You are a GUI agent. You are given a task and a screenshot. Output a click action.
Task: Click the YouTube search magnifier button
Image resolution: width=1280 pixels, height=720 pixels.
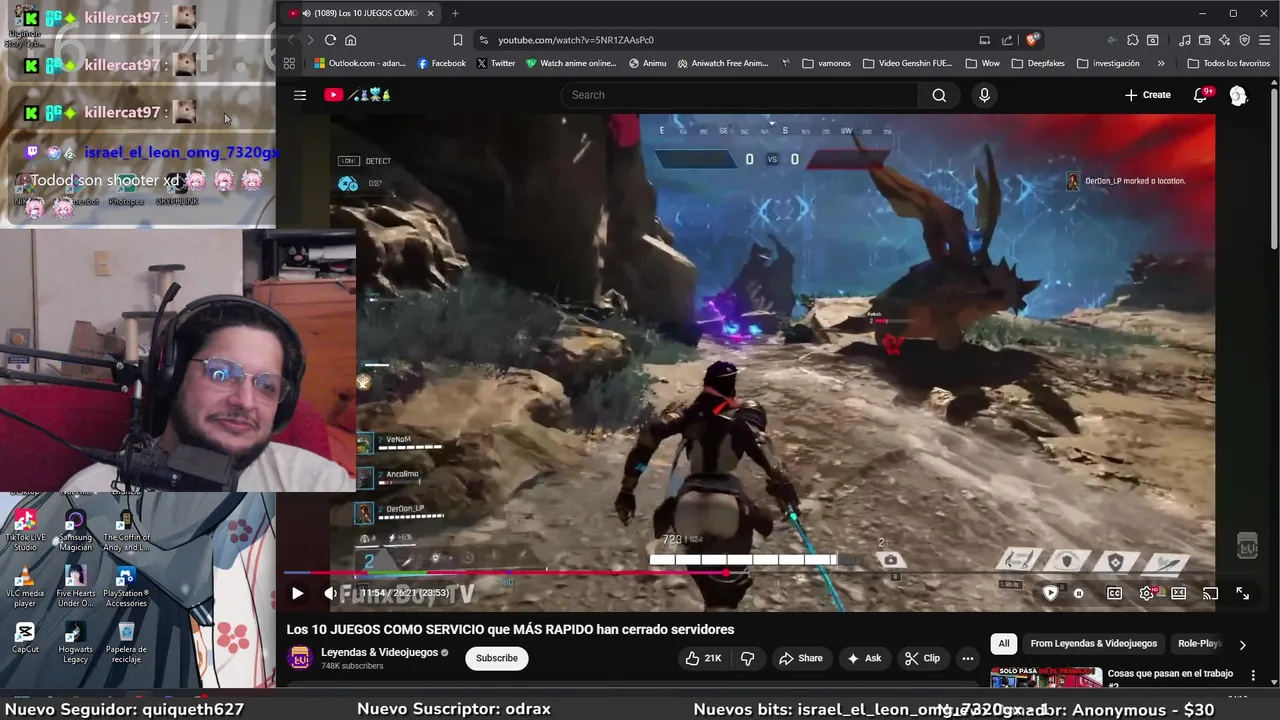tap(939, 95)
